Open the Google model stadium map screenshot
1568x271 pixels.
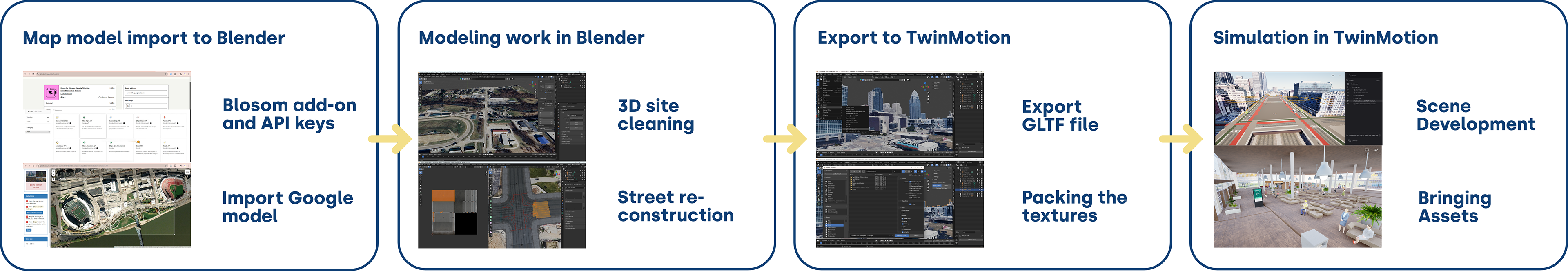(x=107, y=205)
